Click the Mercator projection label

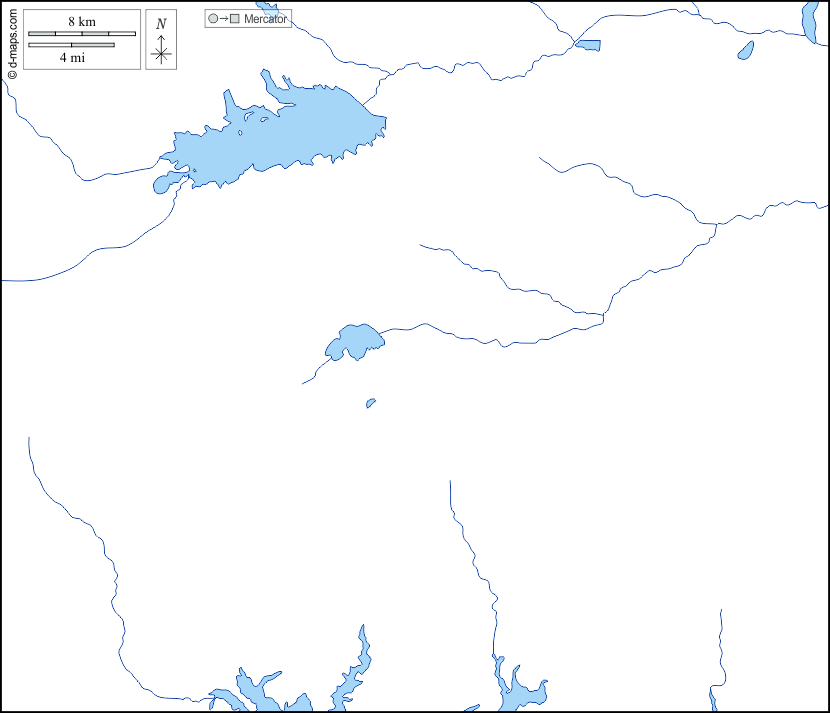click(x=266, y=19)
